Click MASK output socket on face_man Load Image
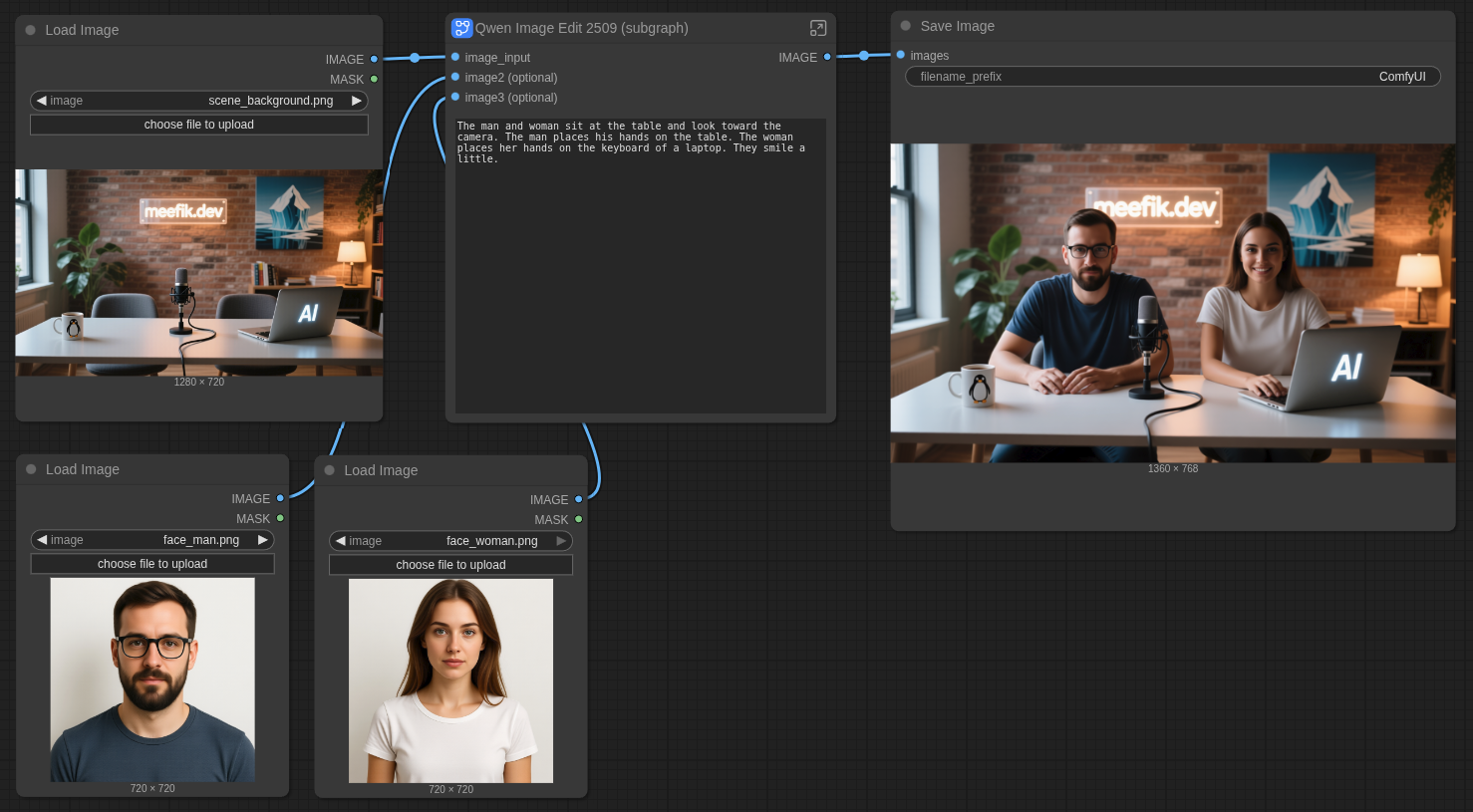This screenshot has height=812, width=1473. click(x=280, y=518)
